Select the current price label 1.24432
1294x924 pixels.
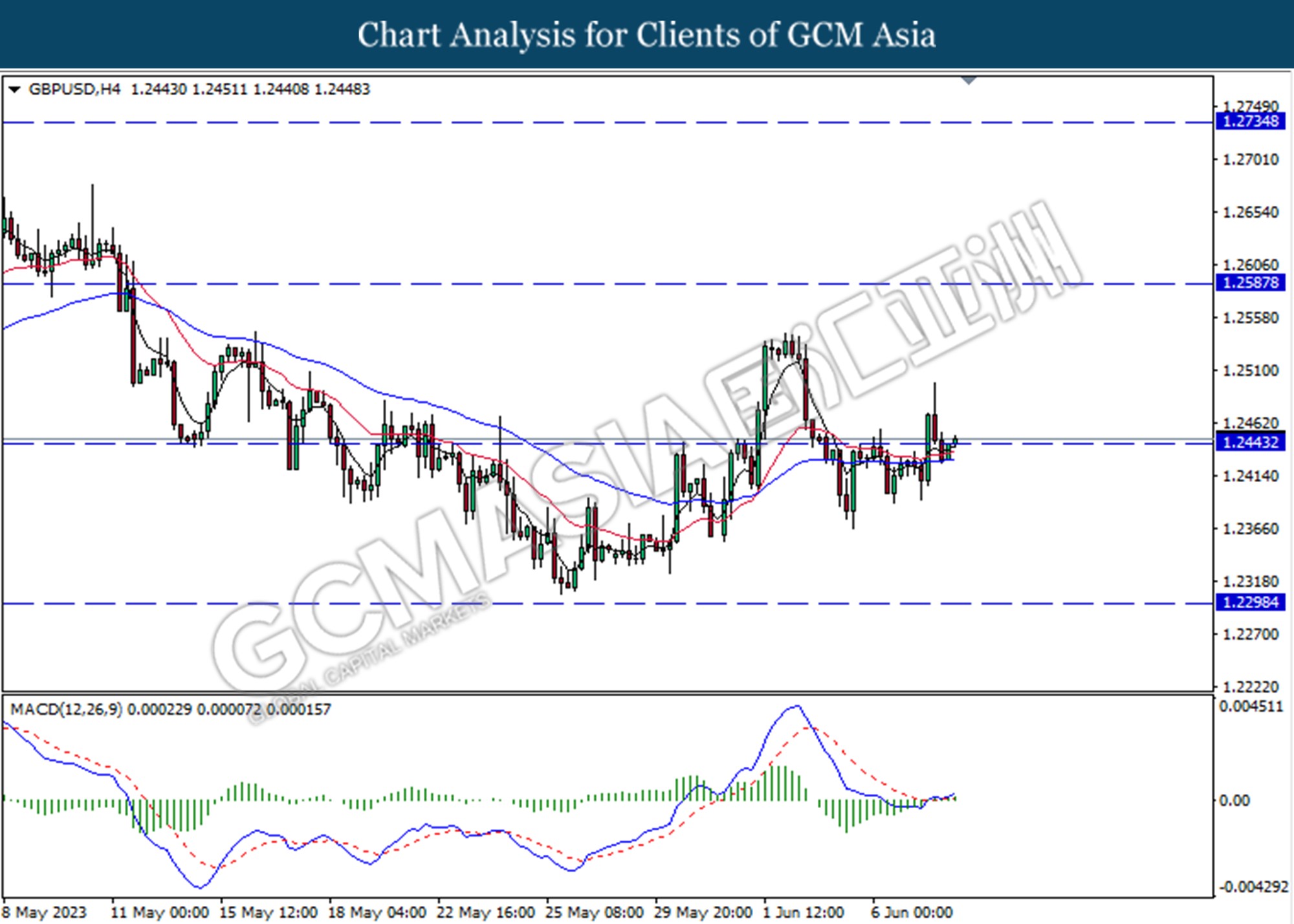tap(1250, 443)
